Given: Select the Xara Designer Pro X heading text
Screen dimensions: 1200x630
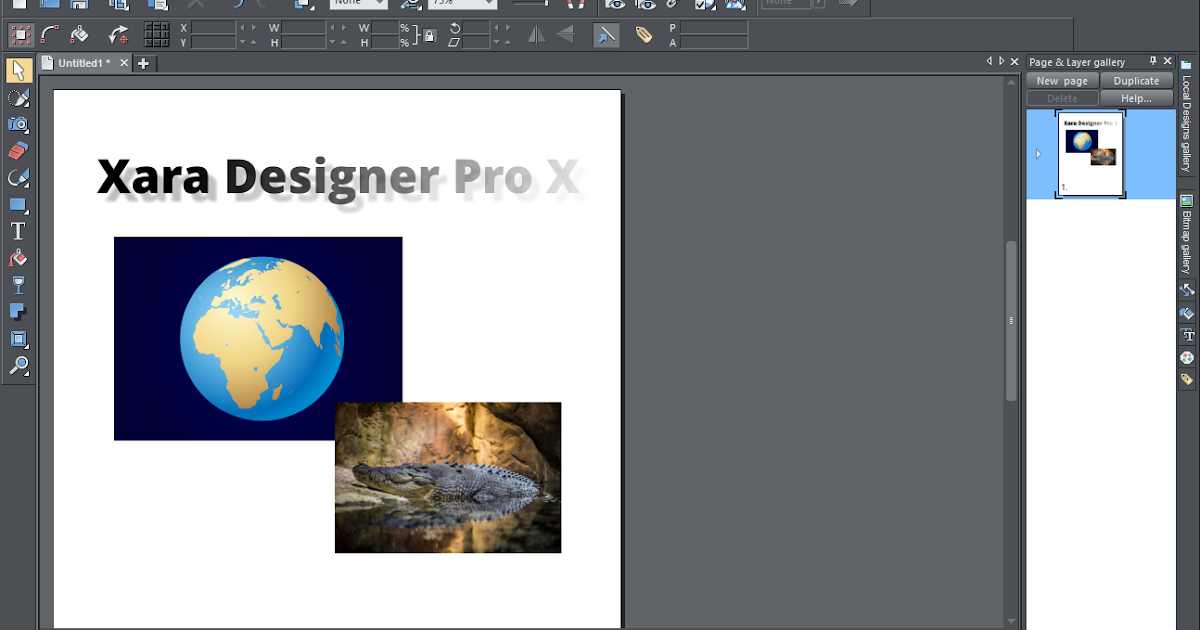Looking at the screenshot, I should (338, 177).
